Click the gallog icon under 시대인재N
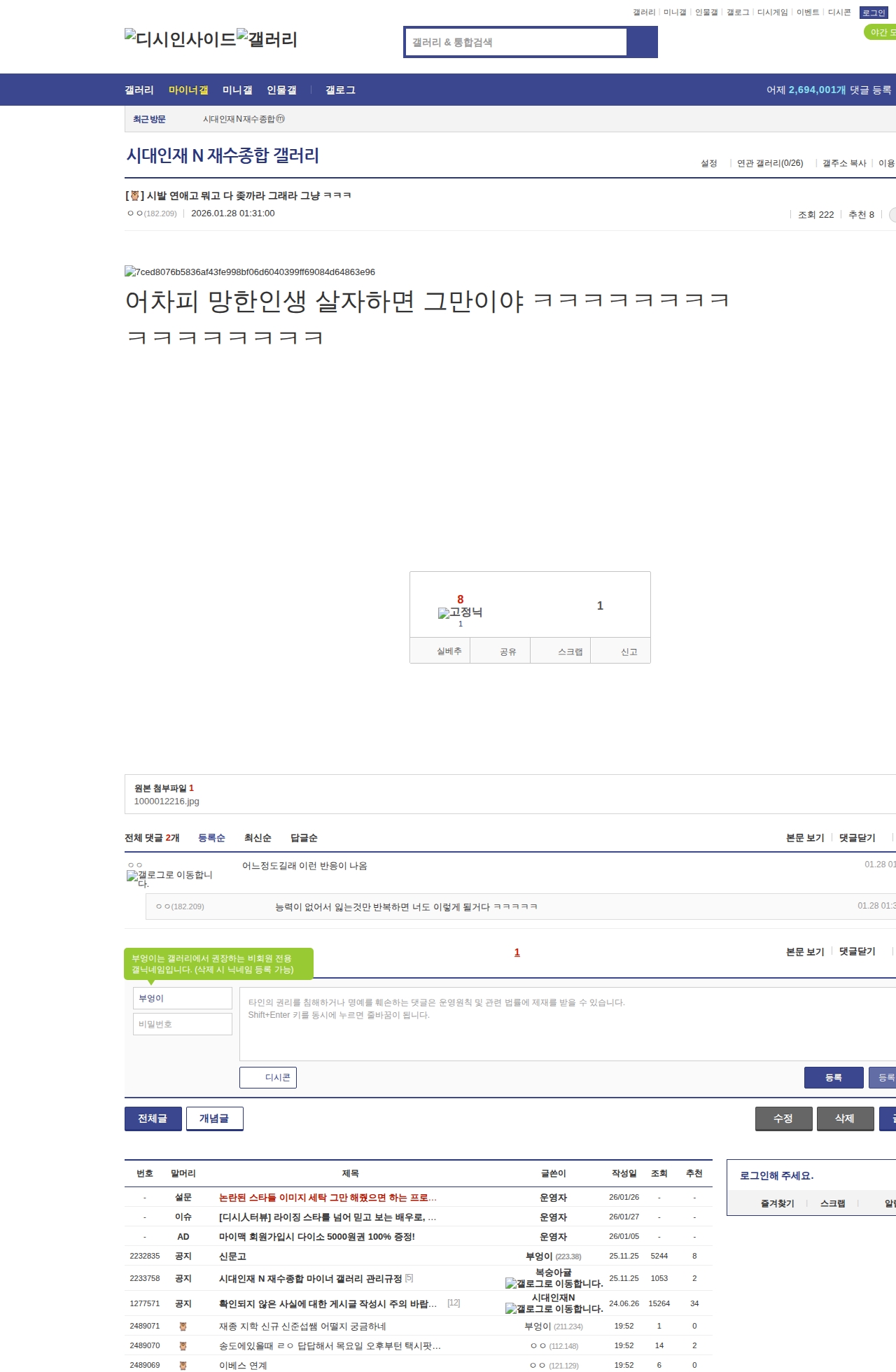This screenshot has height=1372, width=896. click(554, 1308)
